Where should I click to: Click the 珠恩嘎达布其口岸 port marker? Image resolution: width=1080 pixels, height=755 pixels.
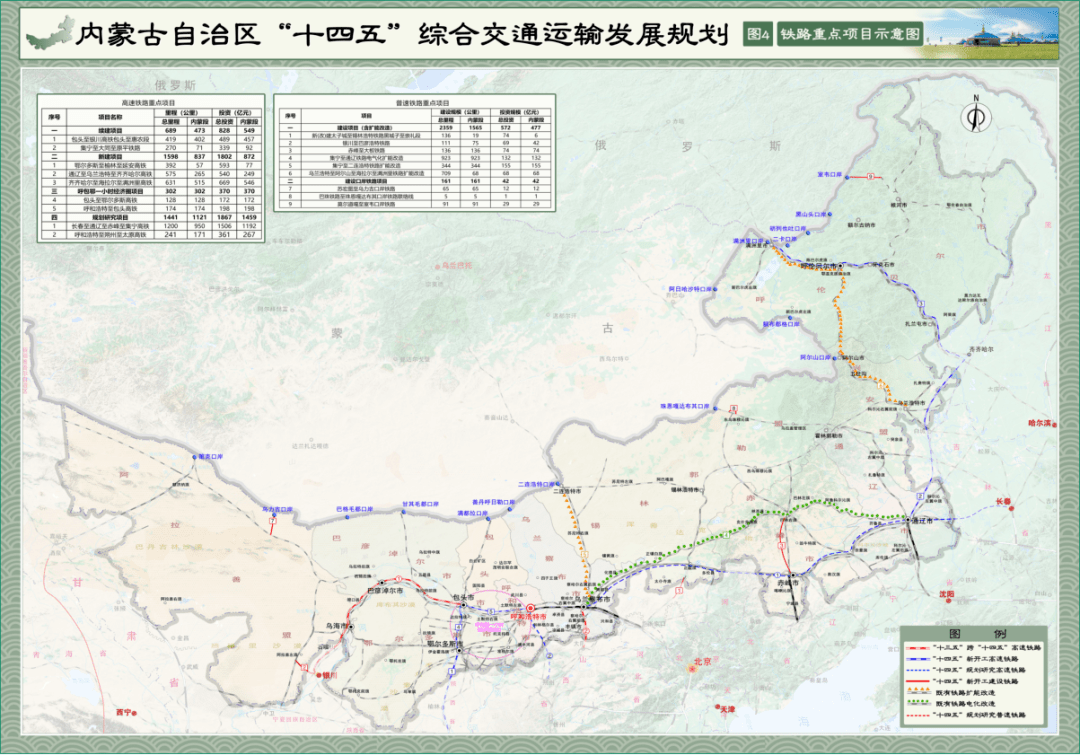[x=713, y=406]
